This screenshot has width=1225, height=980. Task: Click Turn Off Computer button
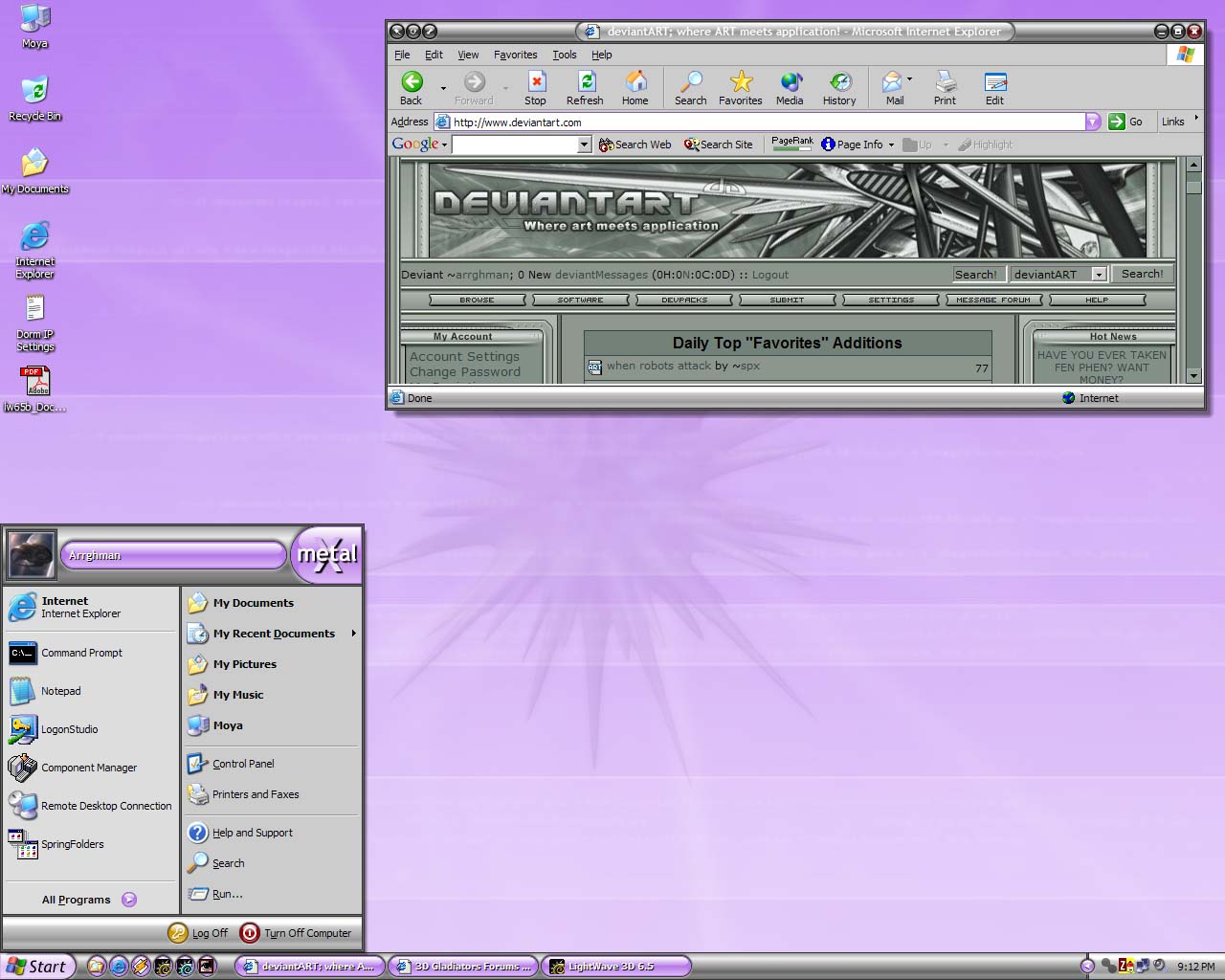pyautogui.click(x=297, y=933)
